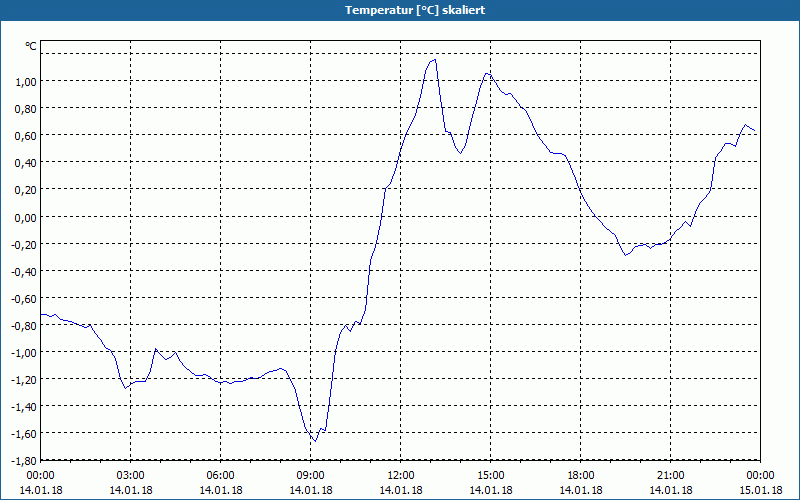The height and width of the screenshot is (500, 800).
Task: Click the -0,40 y-axis label
Action: [24, 271]
